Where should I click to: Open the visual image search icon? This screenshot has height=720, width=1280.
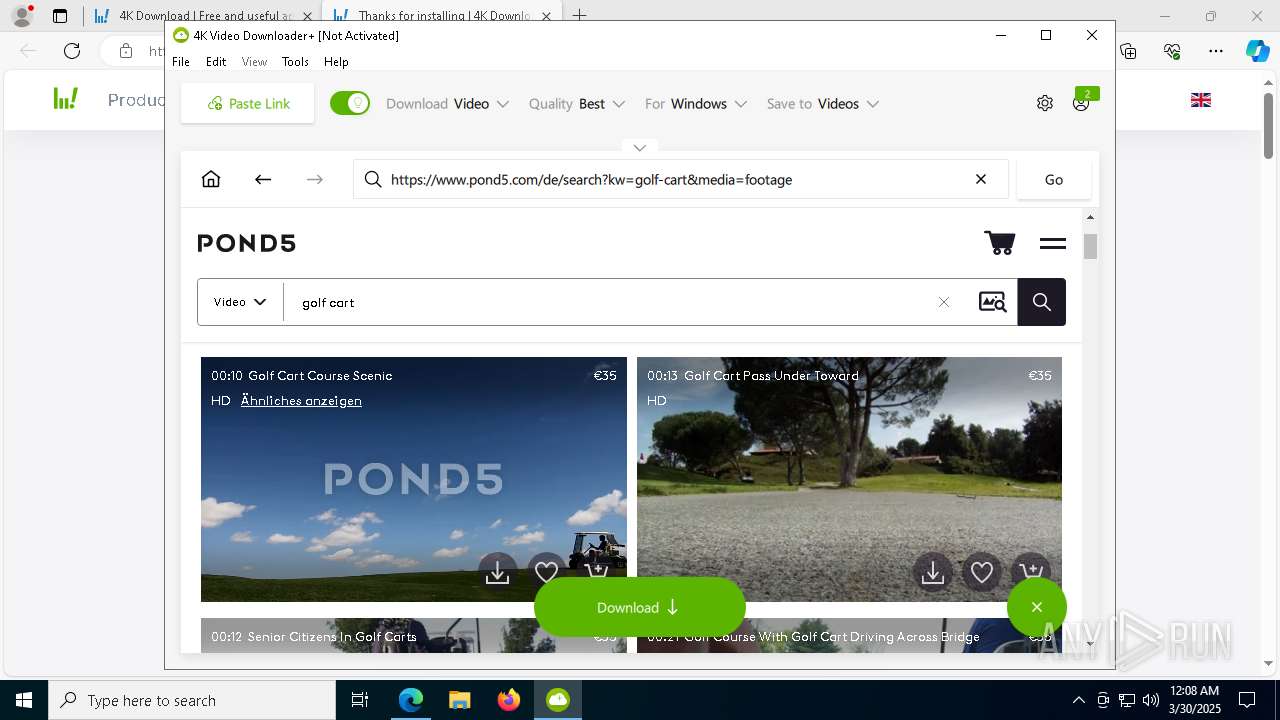click(x=992, y=302)
